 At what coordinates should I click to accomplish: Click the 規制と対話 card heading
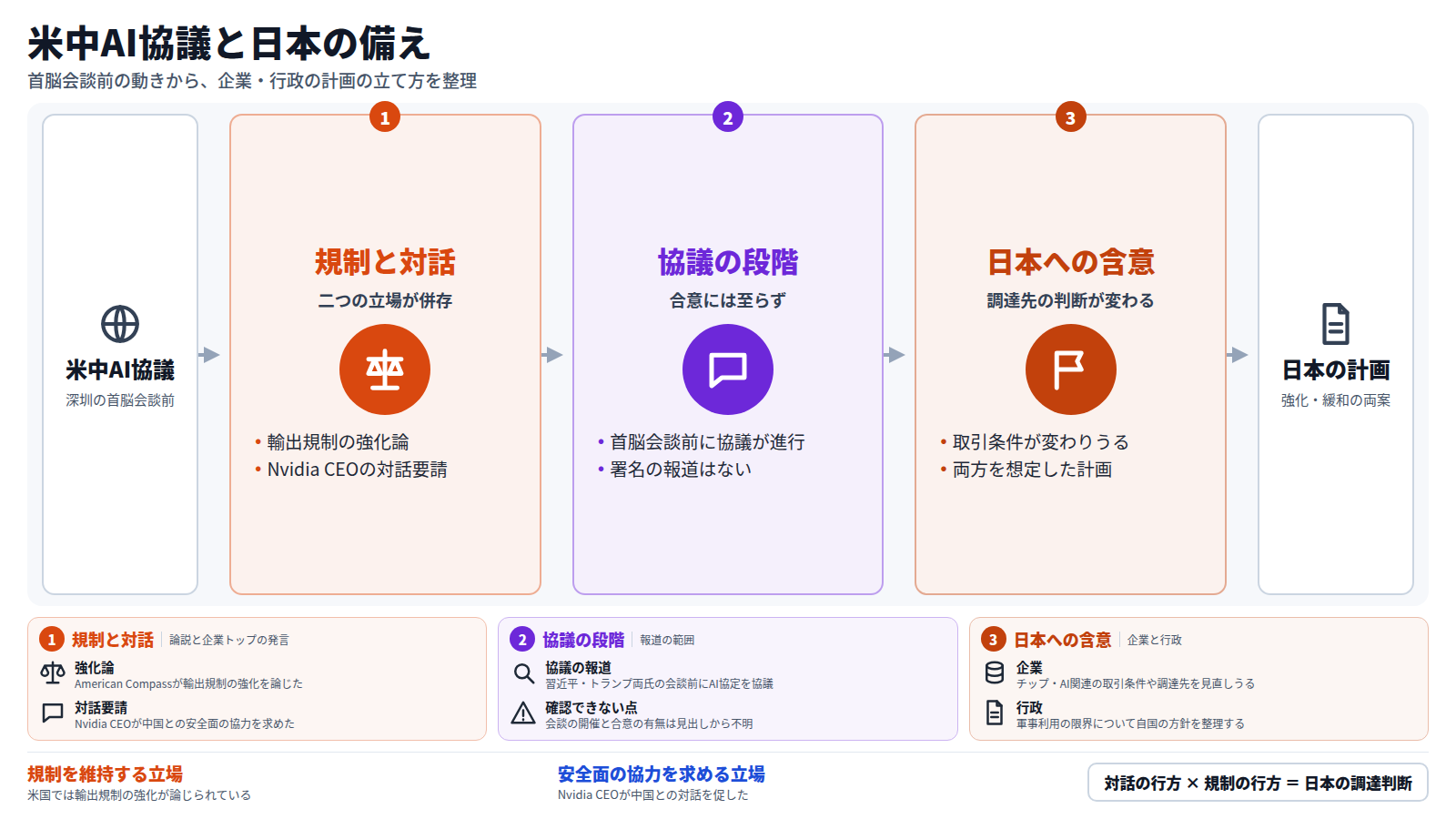point(385,262)
